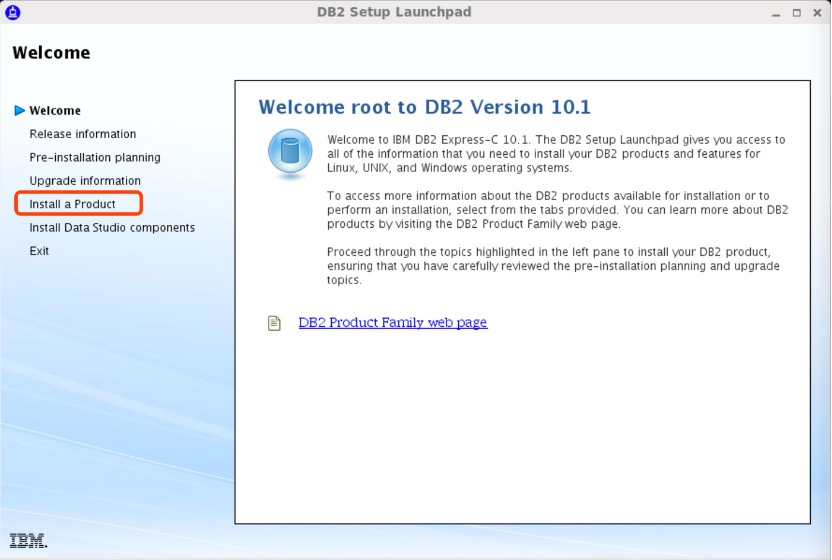Open Install Data Studio components
The height and width of the screenshot is (560, 832).
point(112,227)
